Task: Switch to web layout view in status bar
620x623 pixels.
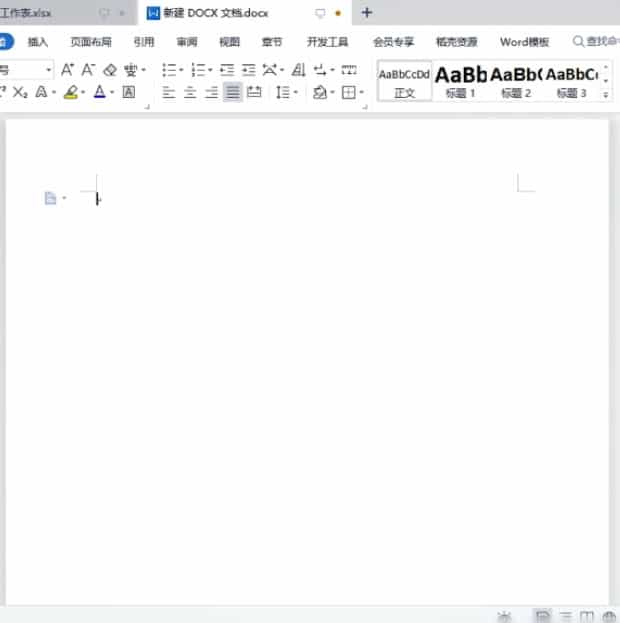Action: (x=608, y=616)
